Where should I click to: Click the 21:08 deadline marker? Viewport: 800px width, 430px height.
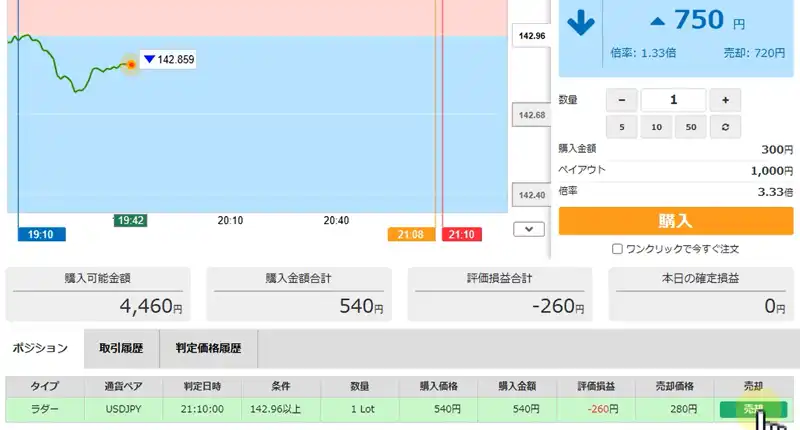tap(411, 235)
